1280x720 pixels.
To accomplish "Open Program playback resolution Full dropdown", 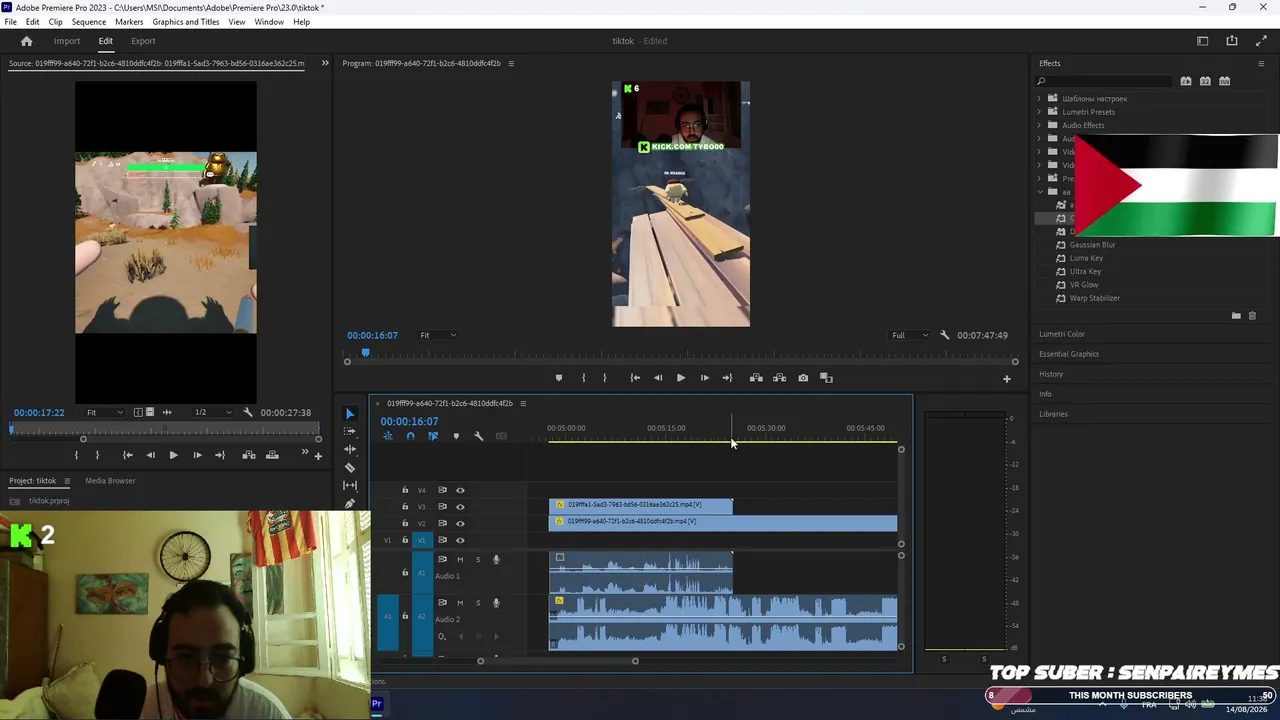I will click(x=910, y=335).
